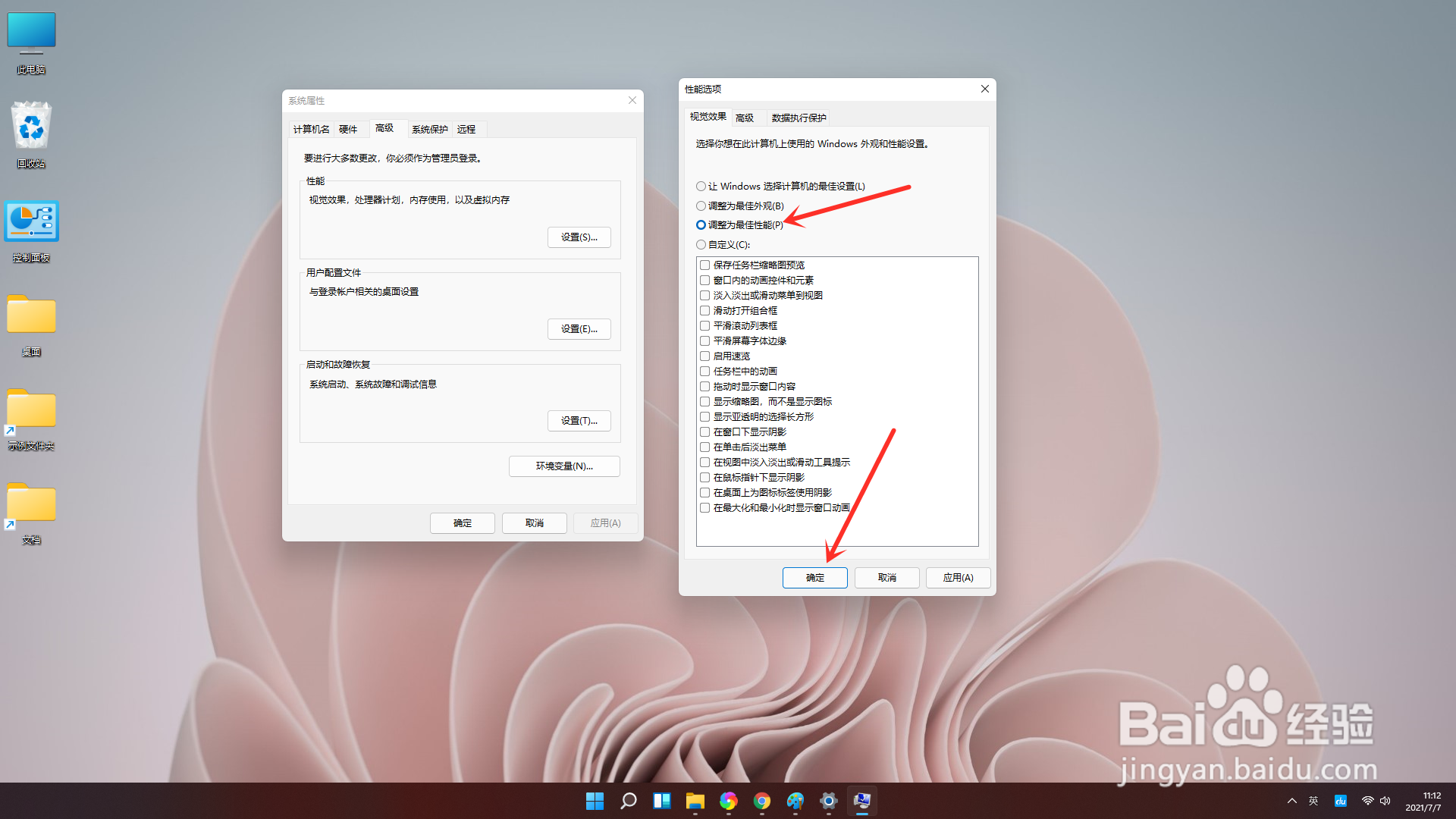Open startup recovery 设置(T)... button
The image size is (1456, 819).
pyautogui.click(x=579, y=421)
